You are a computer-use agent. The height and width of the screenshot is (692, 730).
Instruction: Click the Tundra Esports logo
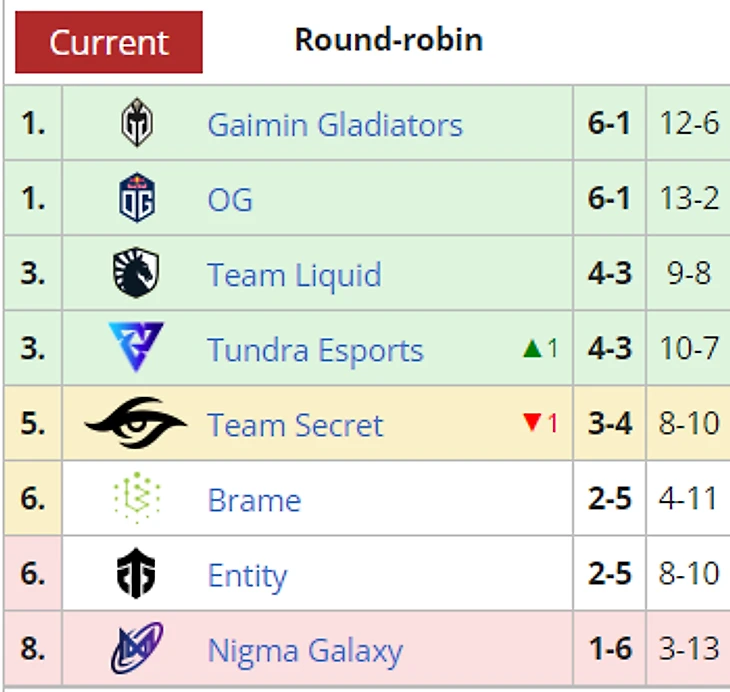137,349
